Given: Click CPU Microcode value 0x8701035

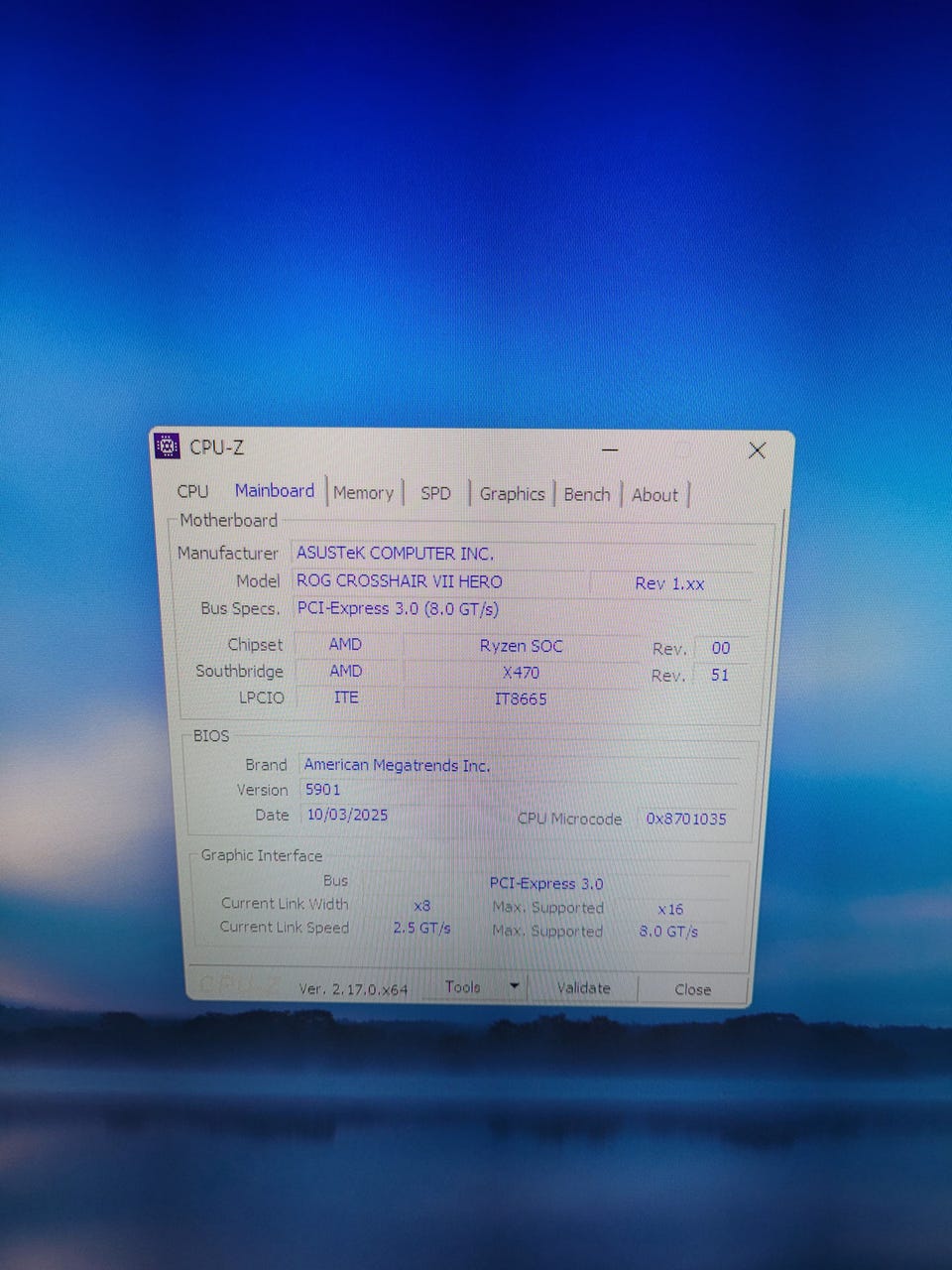Looking at the screenshot, I should click(x=686, y=820).
